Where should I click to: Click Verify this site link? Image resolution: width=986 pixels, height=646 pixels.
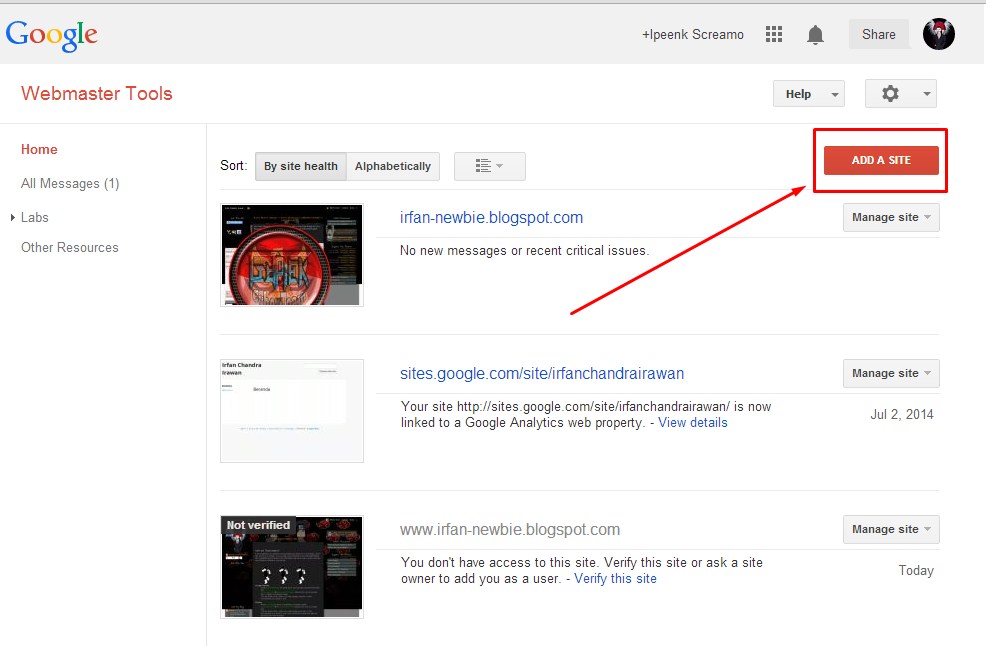615,579
